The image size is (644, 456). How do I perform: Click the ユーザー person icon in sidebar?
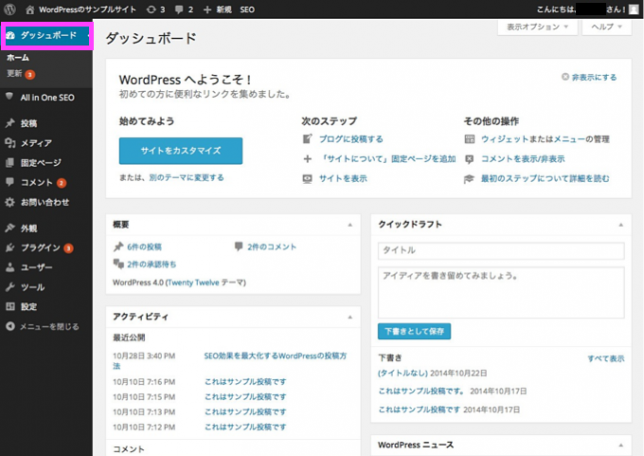pyautogui.click(x=10, y=267)
